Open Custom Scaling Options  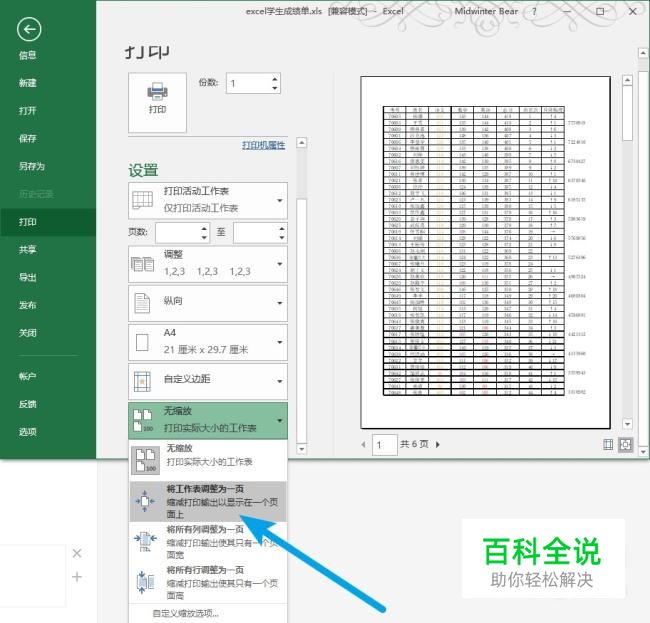tap(186, 613)
